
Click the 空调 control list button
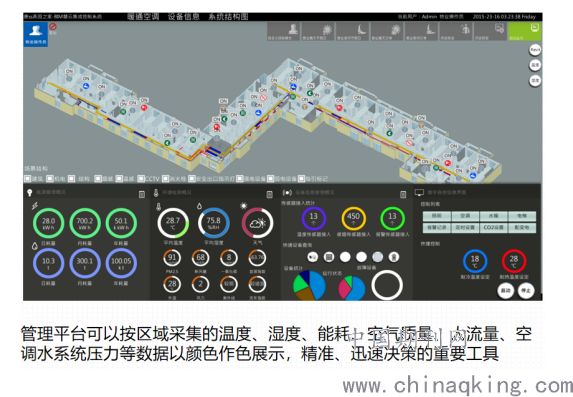pyautogui.click(x=465, y=216)
